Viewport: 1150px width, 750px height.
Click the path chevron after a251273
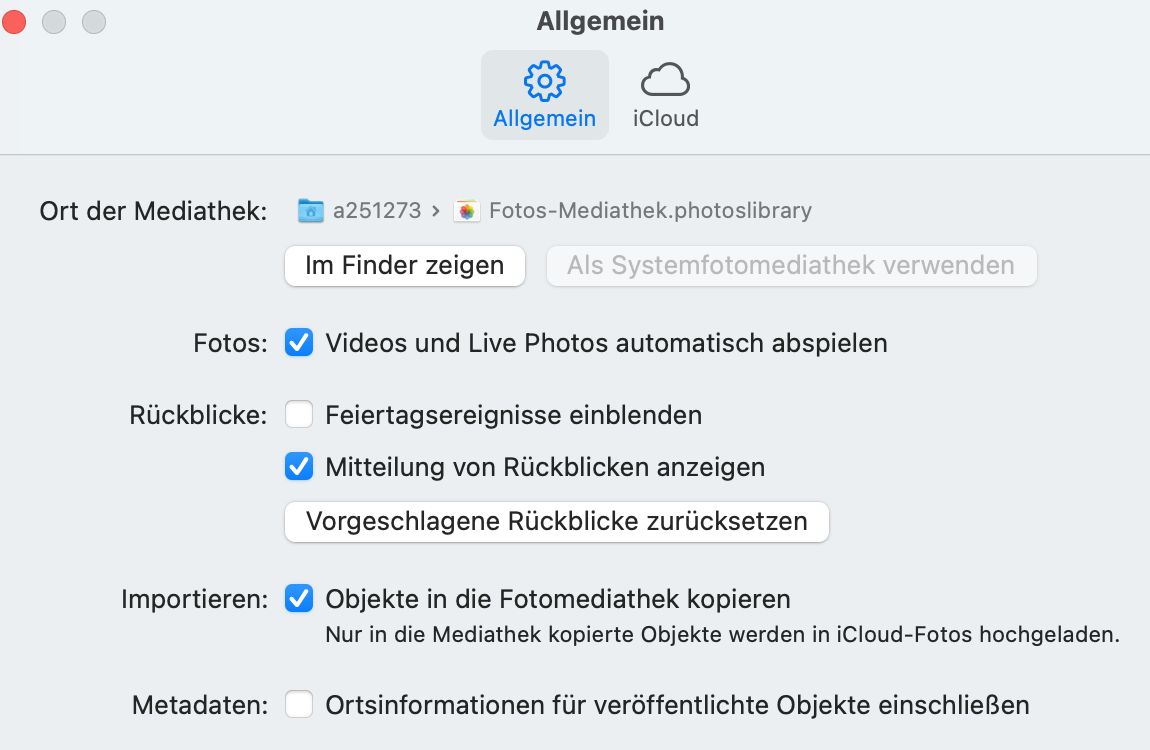coord(435,211)
